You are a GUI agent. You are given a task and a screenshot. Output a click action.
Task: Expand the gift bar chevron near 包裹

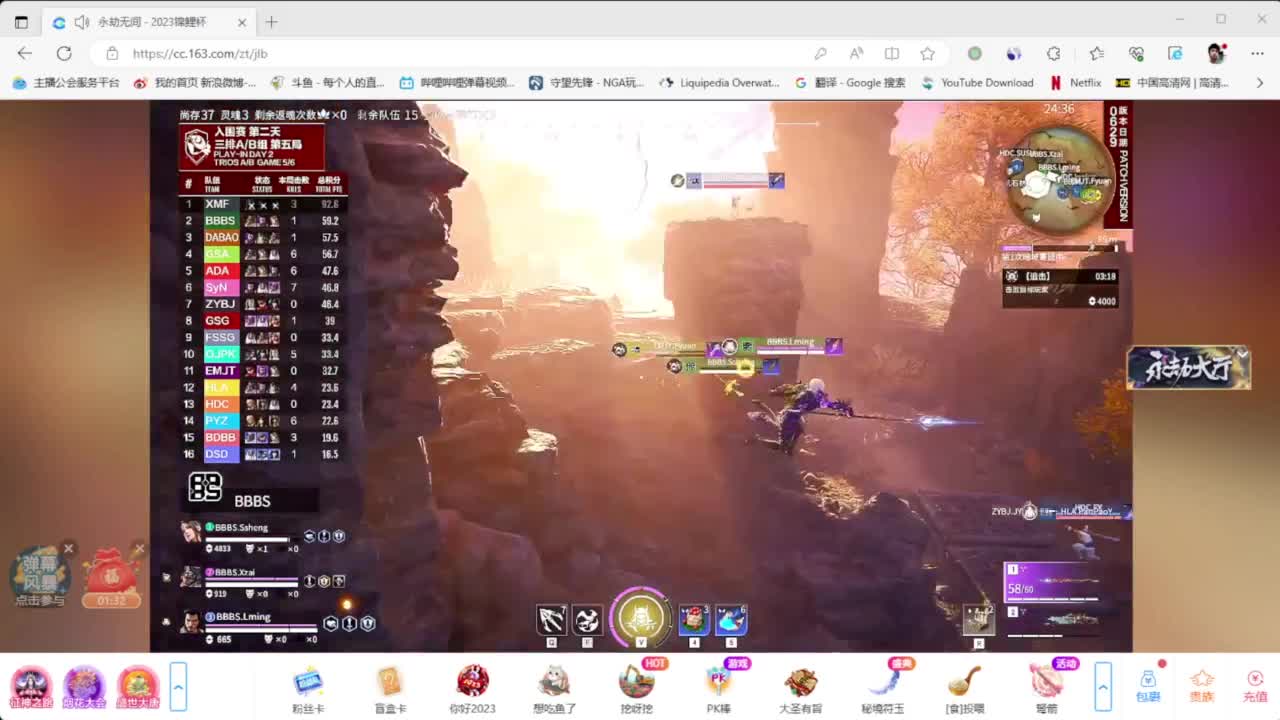pyautogui.click(x=1103, y=687)
